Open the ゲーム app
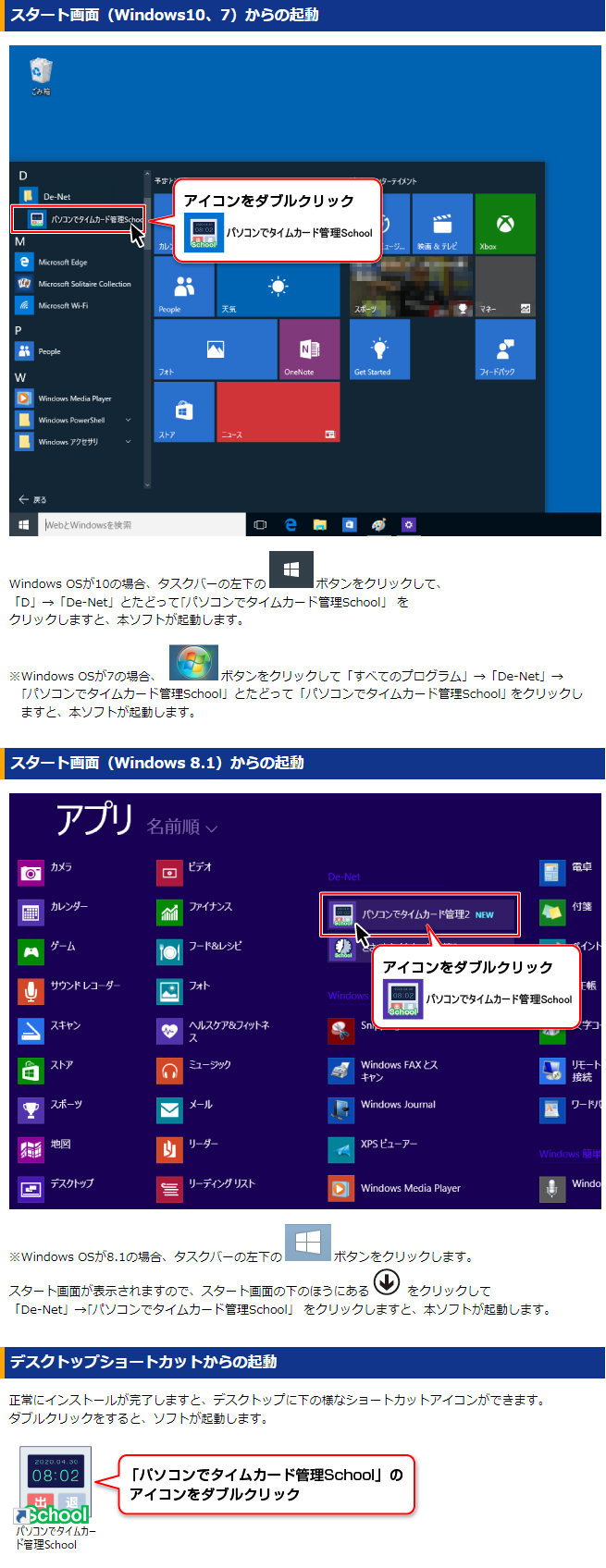Image resolution: width=606 pixels, height=1568 pixels. tap(48, 951)
